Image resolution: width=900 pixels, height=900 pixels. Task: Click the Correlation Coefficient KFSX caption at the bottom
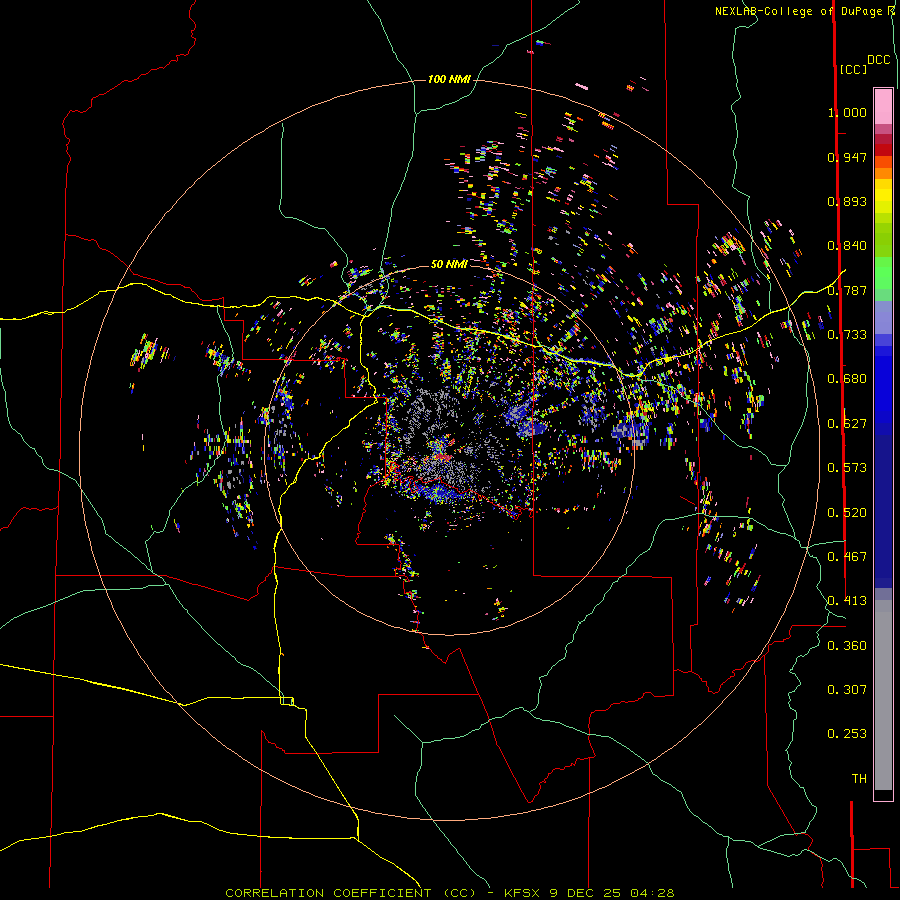click(449, 893)
